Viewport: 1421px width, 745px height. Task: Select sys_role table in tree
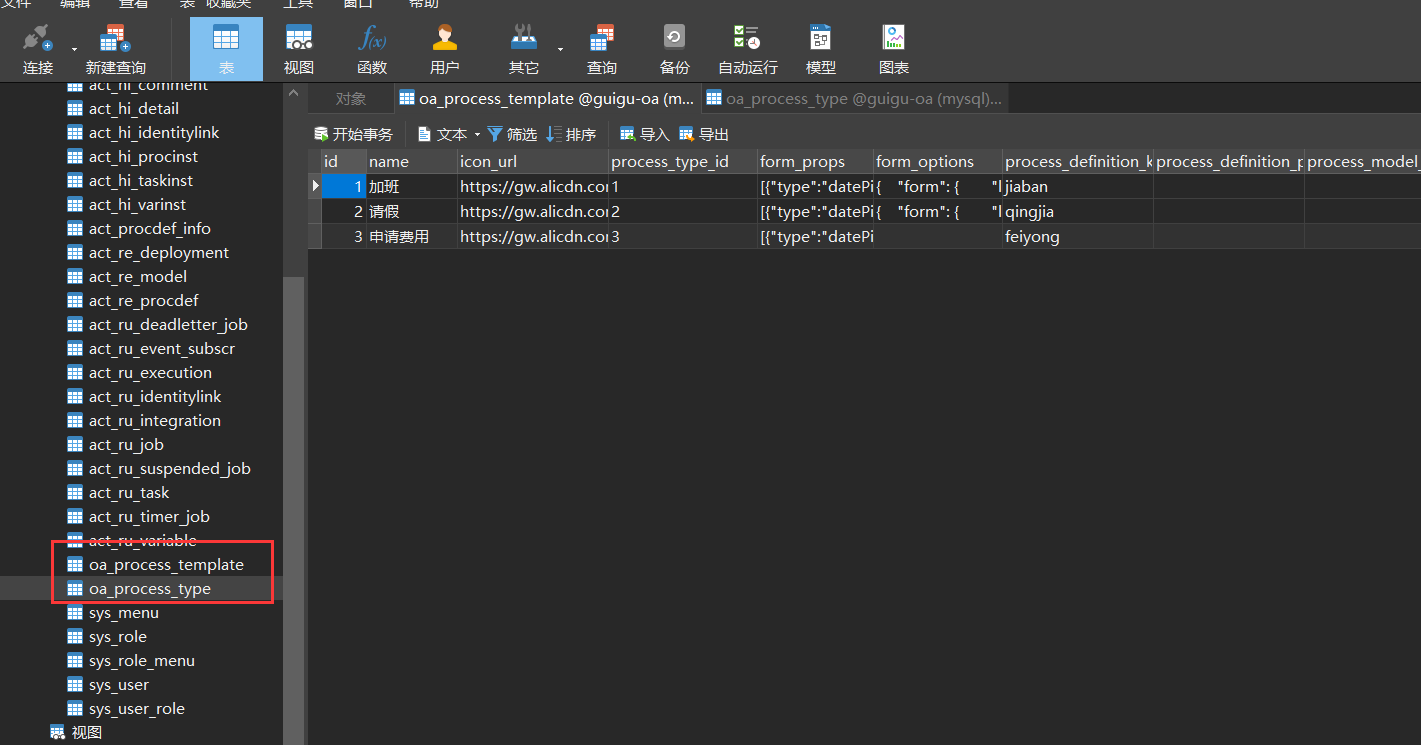pyautogui.click(x=118, y=636)
